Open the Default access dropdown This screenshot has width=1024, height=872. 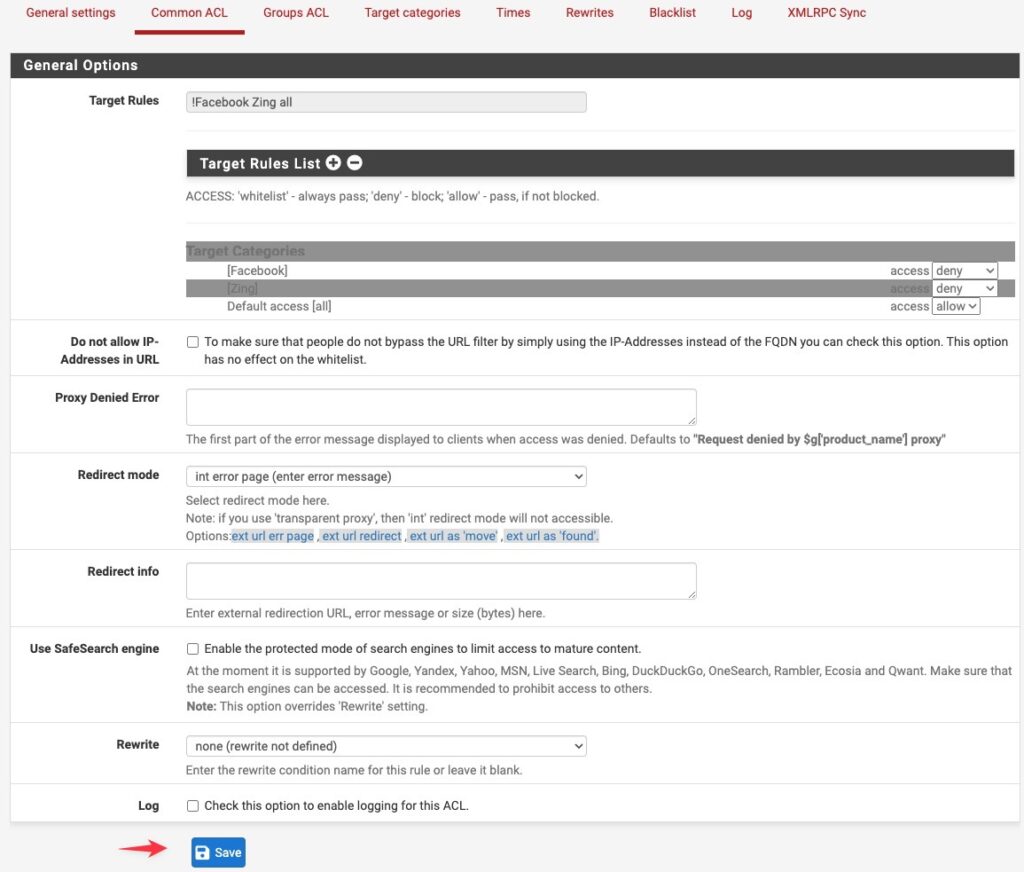956,306
